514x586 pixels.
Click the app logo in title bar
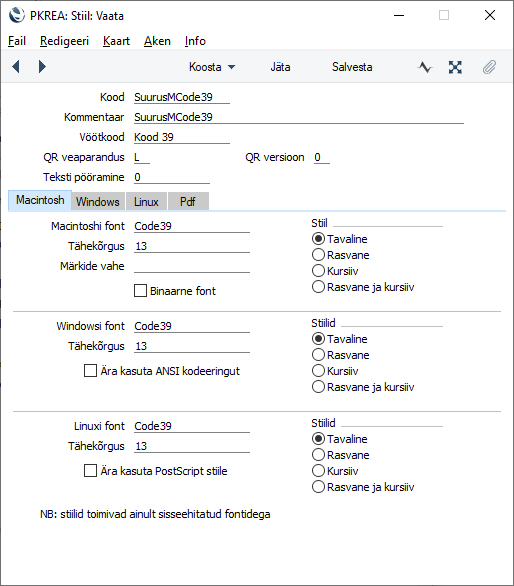pyautogui.click(x=16, y=16)
